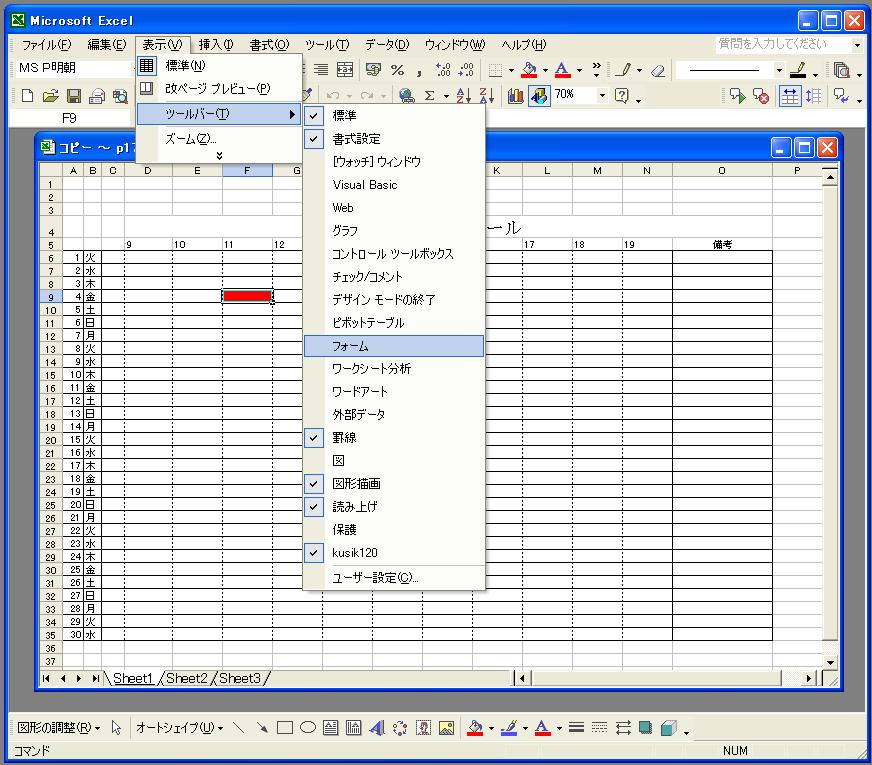Uncheck the kusik120 toolbar entry

tap(394, 553)
